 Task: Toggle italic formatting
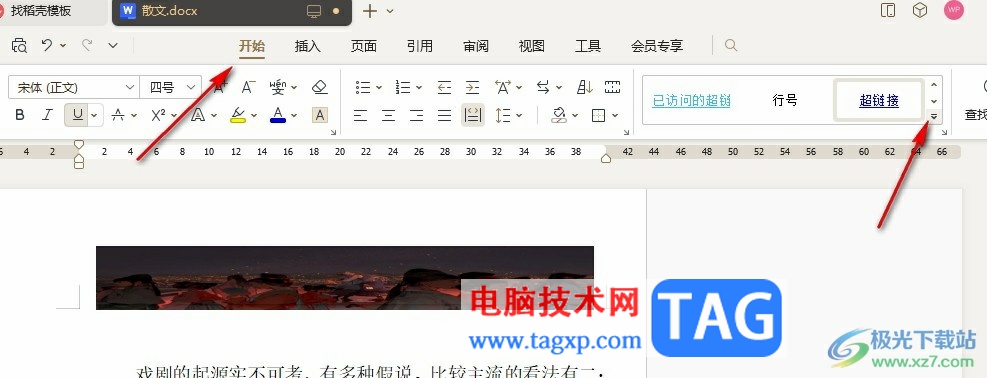(47, 115)
